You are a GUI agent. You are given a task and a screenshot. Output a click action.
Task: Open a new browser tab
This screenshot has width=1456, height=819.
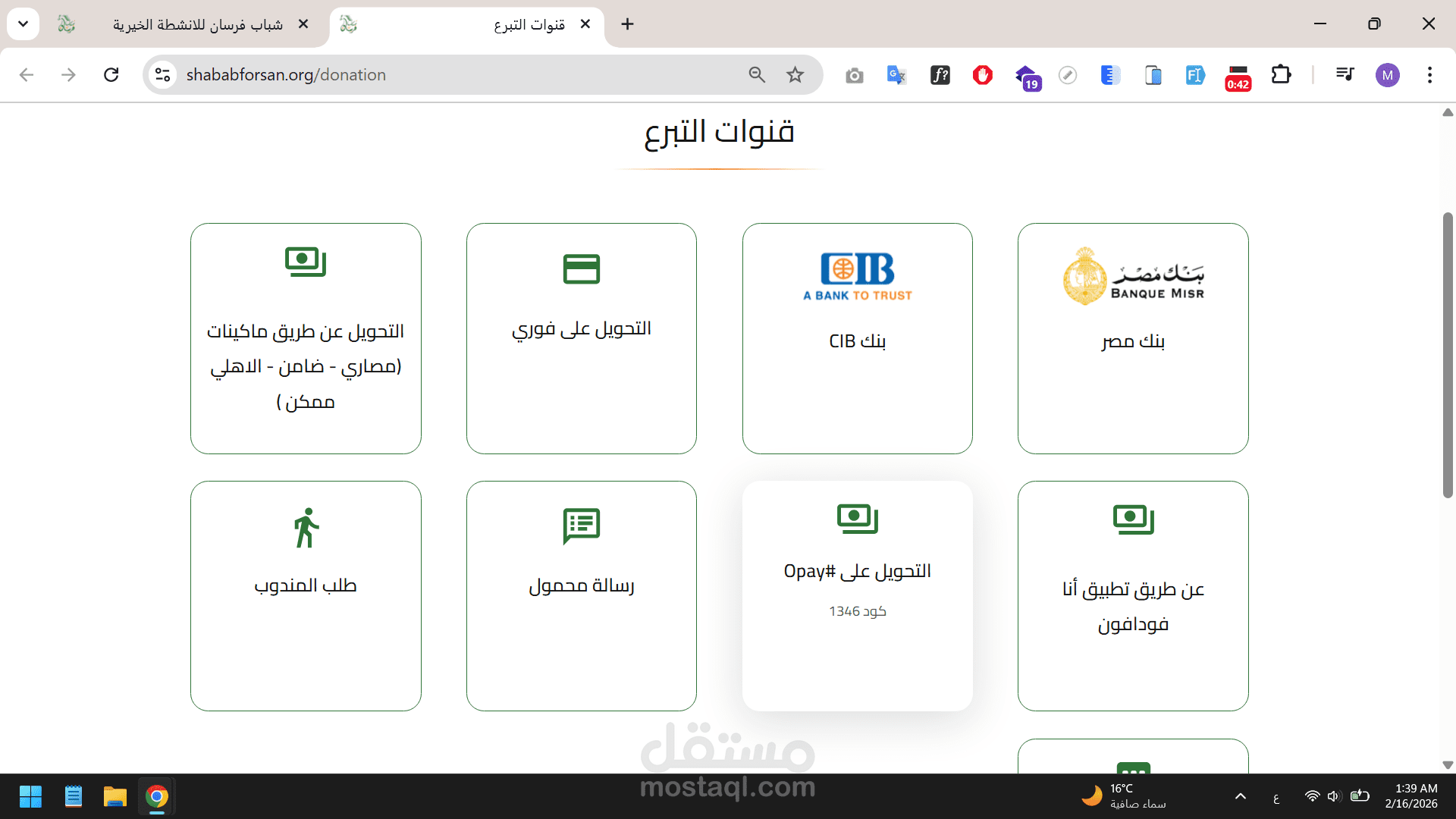click(627, 24)
